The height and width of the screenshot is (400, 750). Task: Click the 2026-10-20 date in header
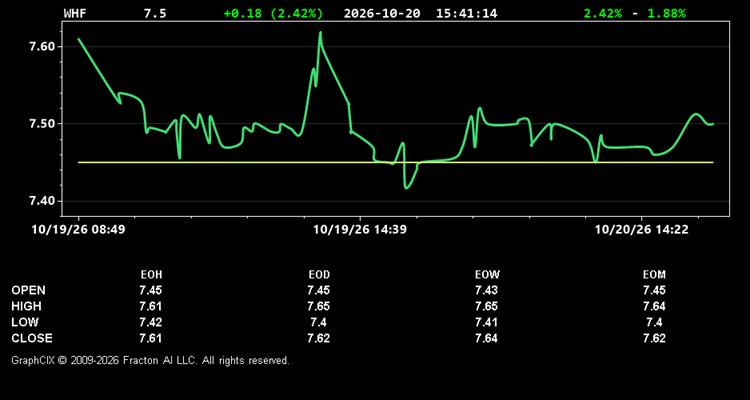tap(382, 13)
